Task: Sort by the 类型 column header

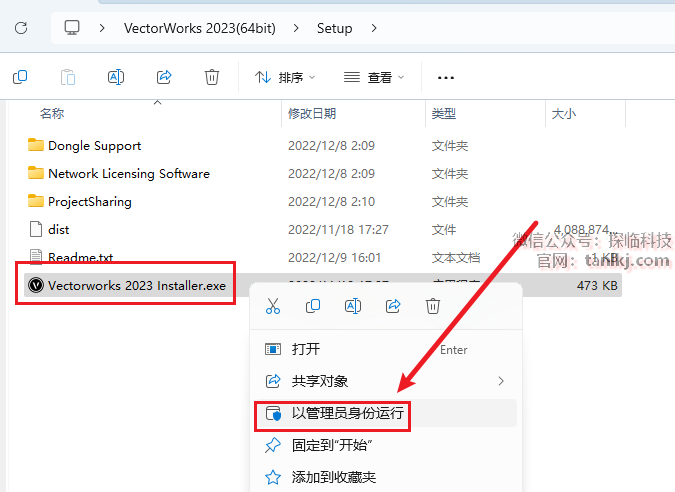Action: (444, 114)
